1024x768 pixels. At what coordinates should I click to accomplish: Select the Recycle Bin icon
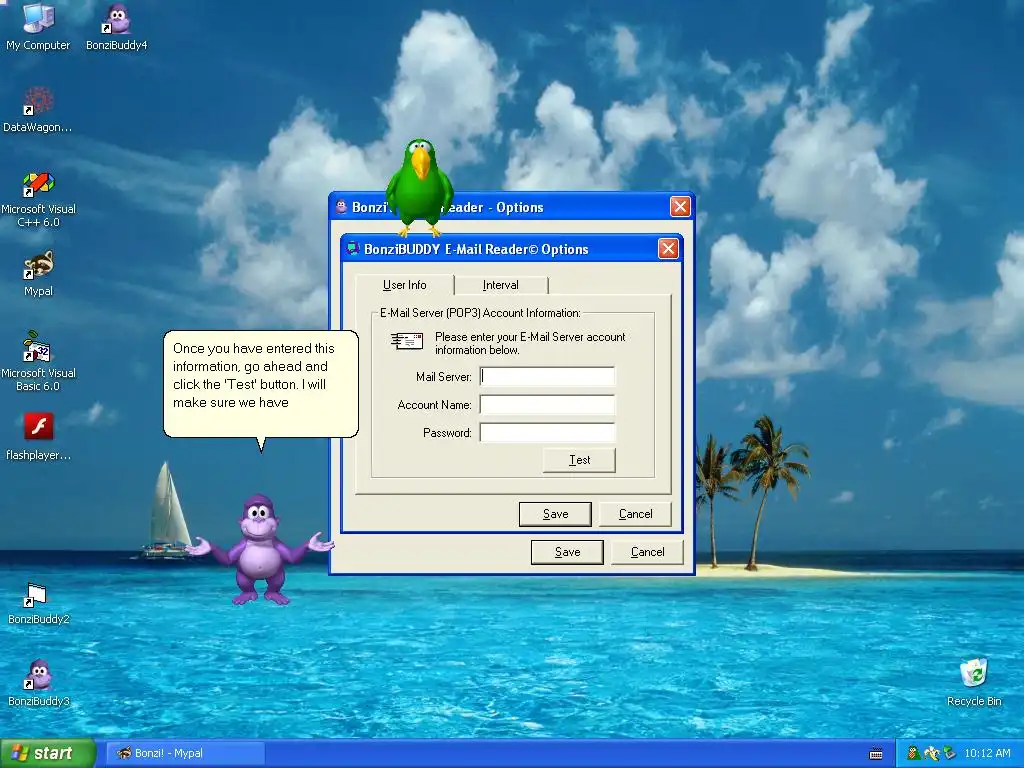pyautogui.click(x=974, y=683)
